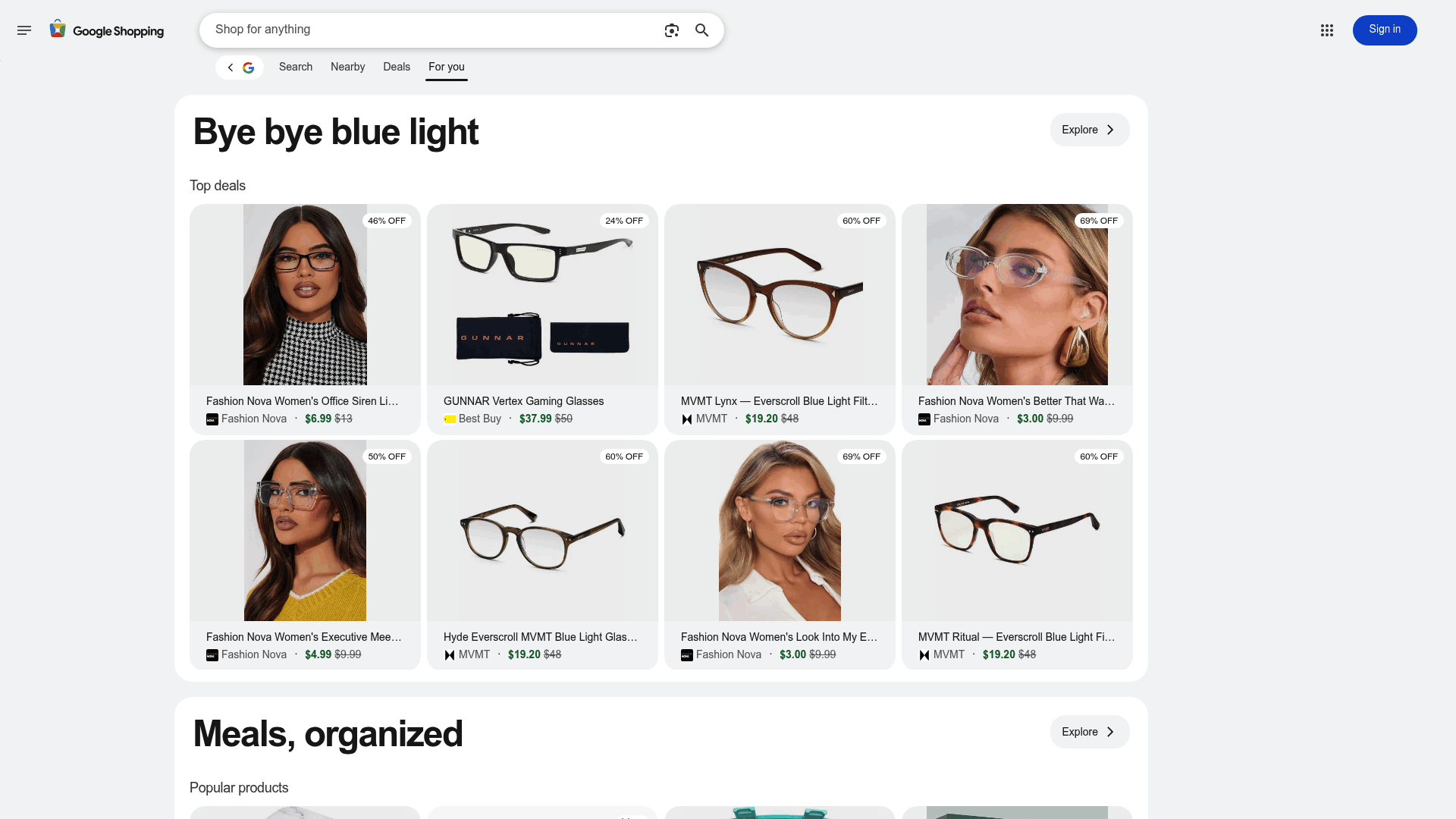Screen dimensions: 1456x819
Task: Search by image using camera icon
Action: click(x=672, y=30)
